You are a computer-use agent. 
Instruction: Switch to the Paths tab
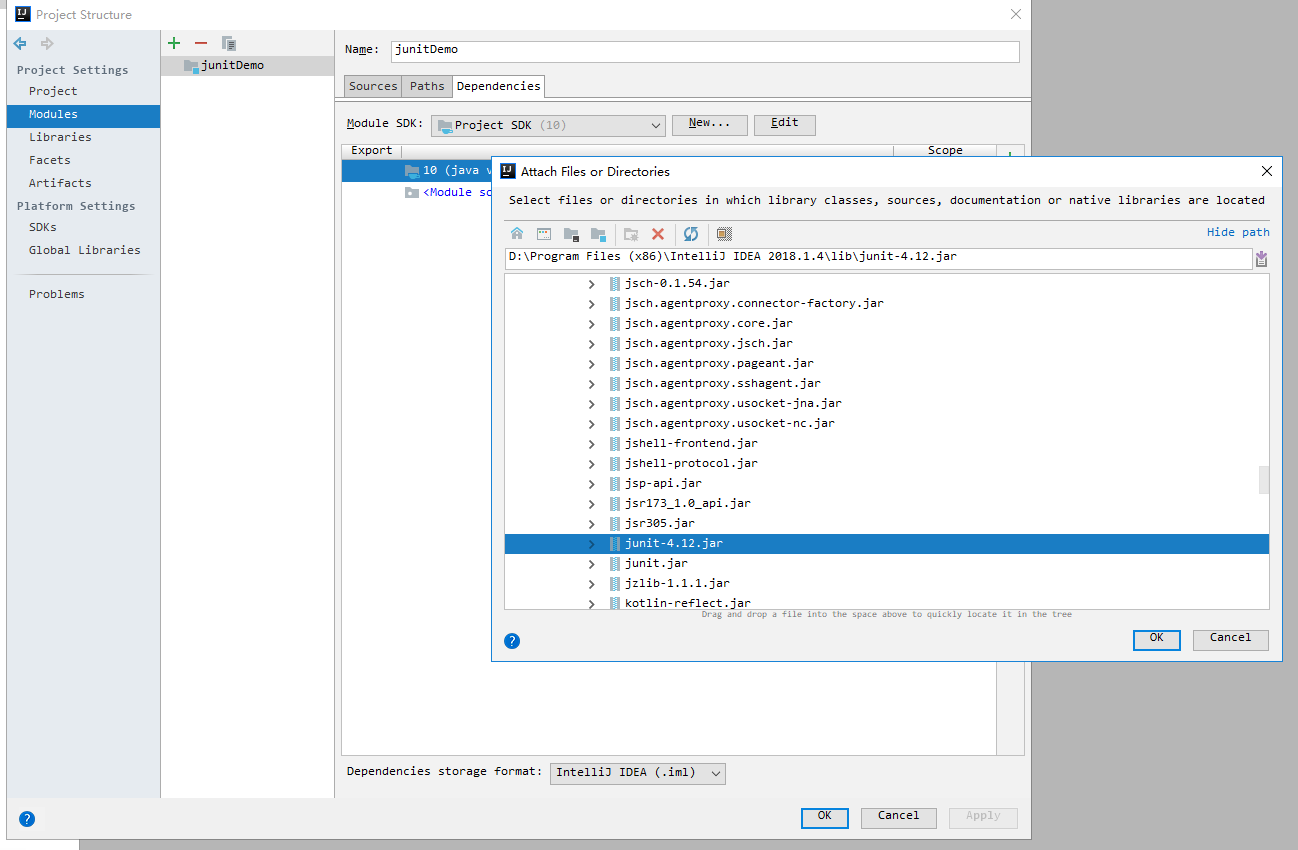(x=427, y=87)
